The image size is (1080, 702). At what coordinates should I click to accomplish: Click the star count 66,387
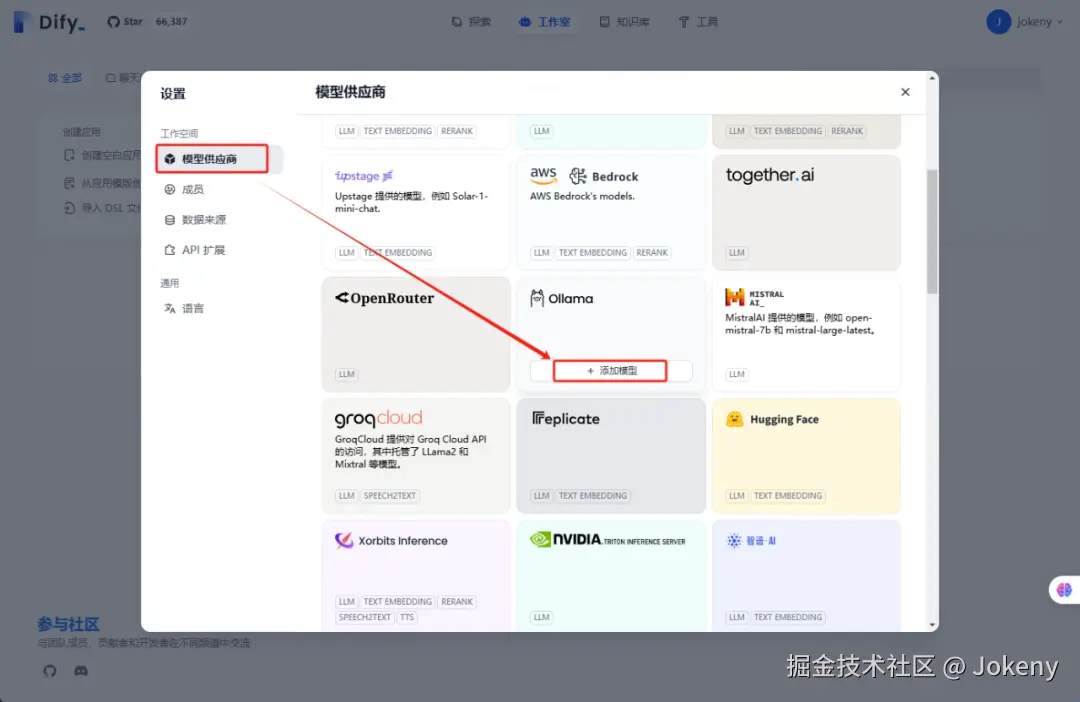(171, 21)
